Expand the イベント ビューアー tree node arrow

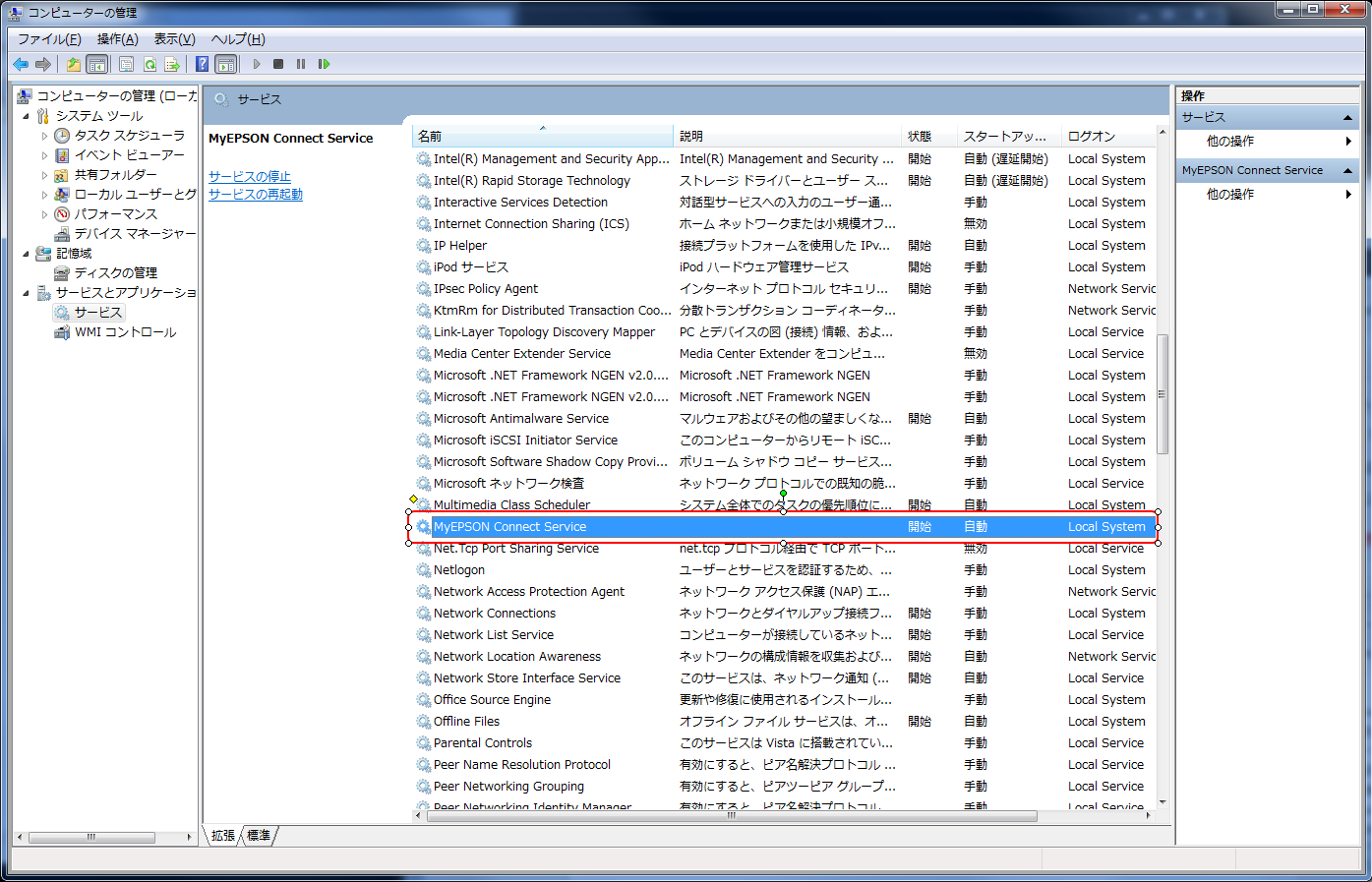[x=44, y=155]
